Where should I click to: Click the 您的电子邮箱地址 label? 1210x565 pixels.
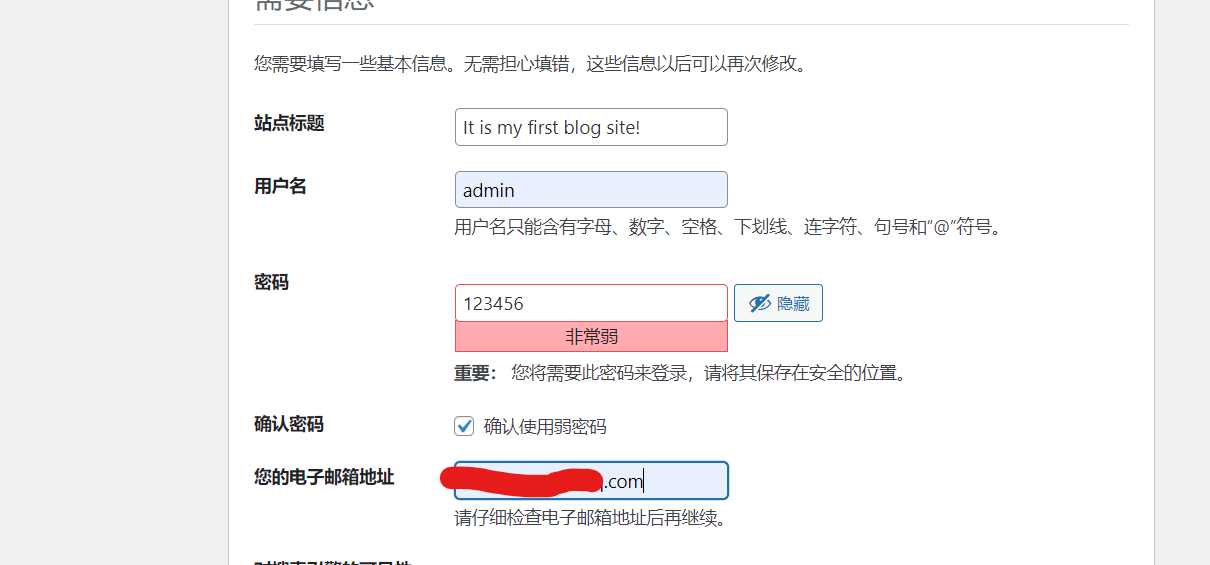[325, 477]
